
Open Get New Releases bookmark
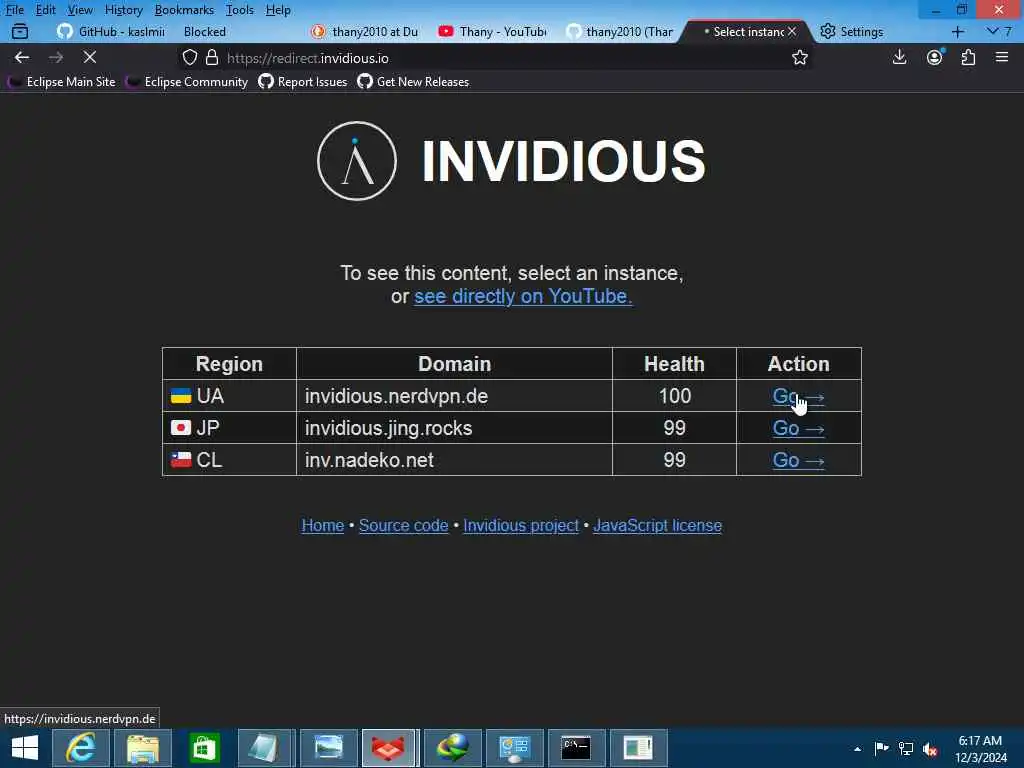(x=413, y=82)
